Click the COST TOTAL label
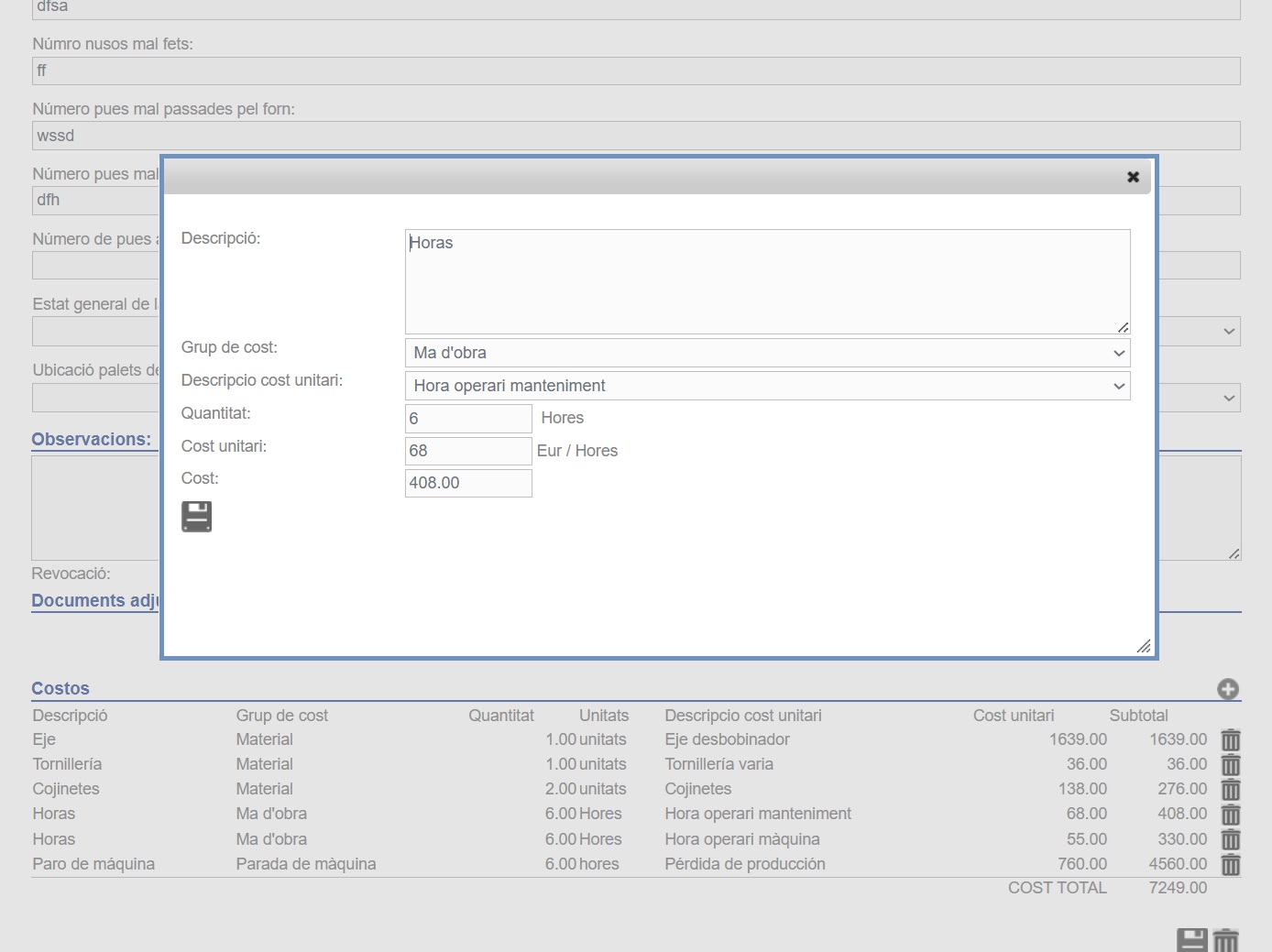1272x952 pixels. pos(1058,888)
